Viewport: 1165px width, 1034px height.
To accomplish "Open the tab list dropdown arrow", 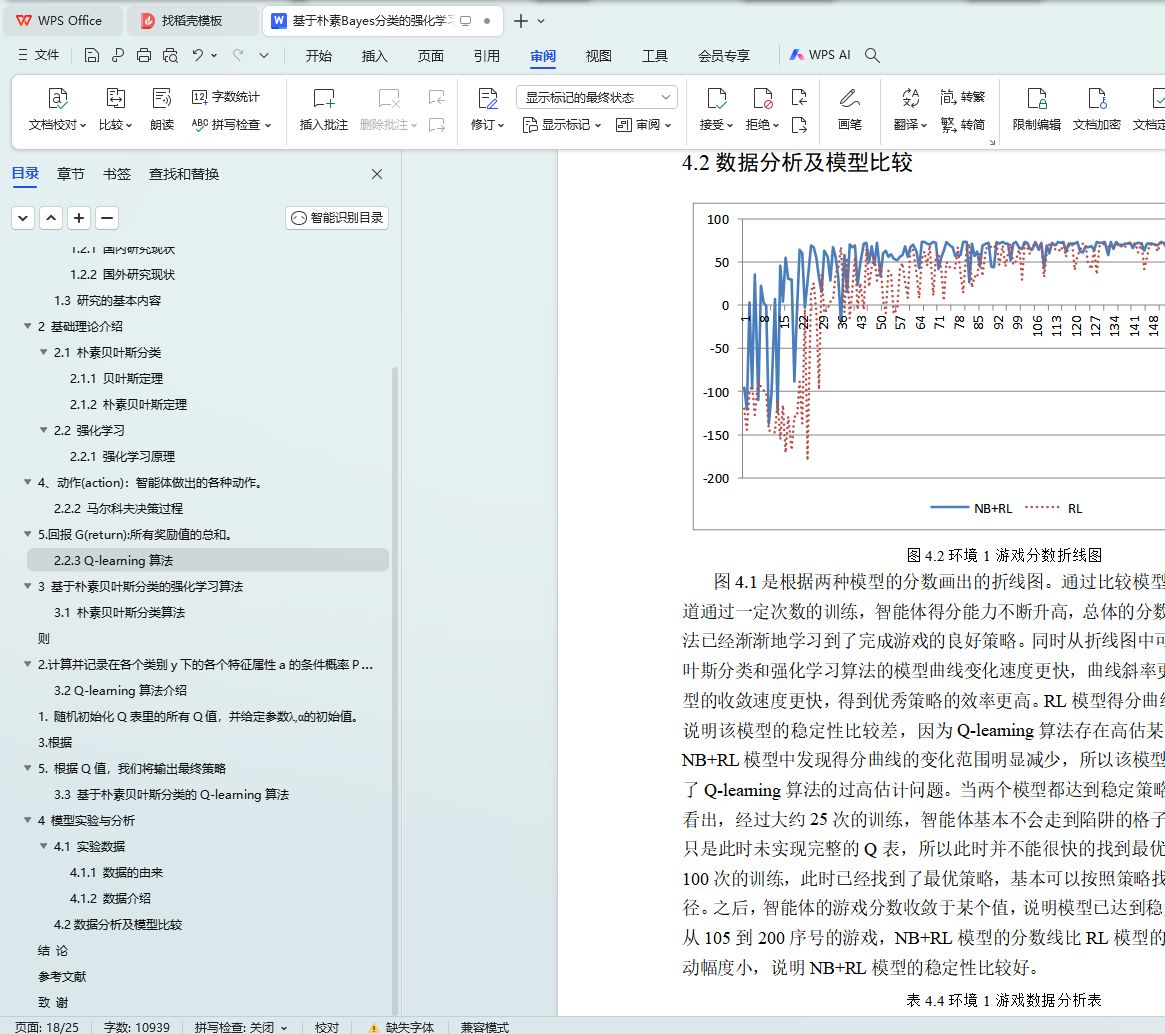I will (x=541, y=21).
